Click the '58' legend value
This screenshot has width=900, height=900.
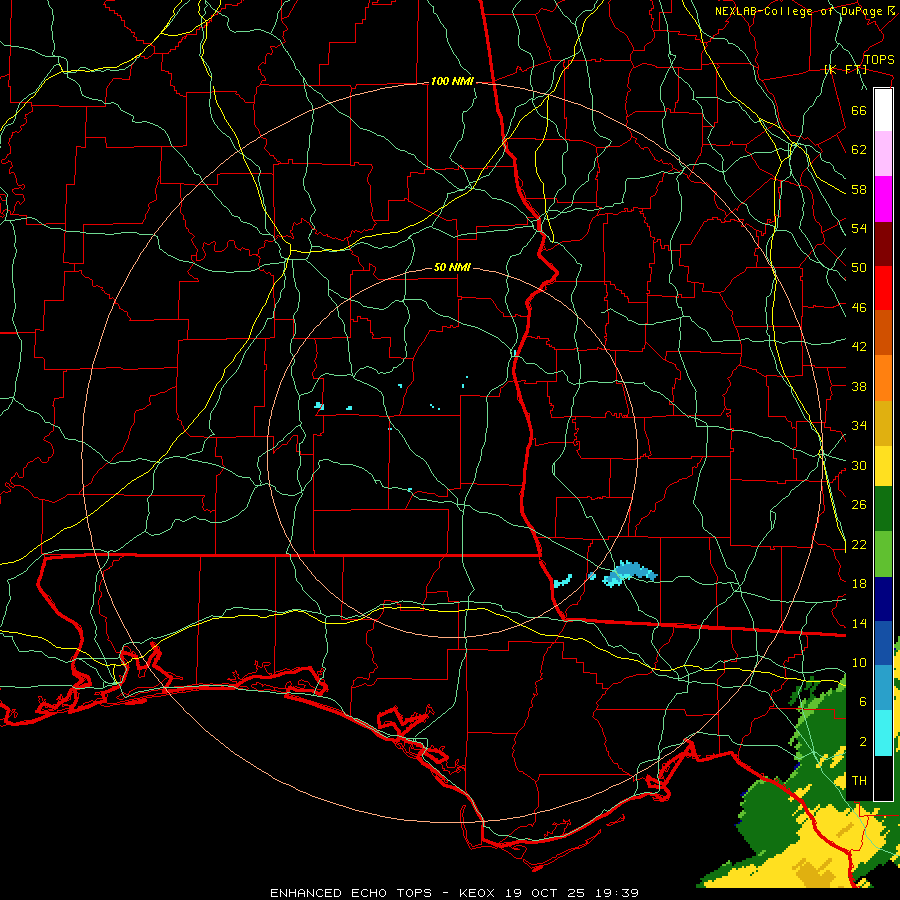point(859,189)
